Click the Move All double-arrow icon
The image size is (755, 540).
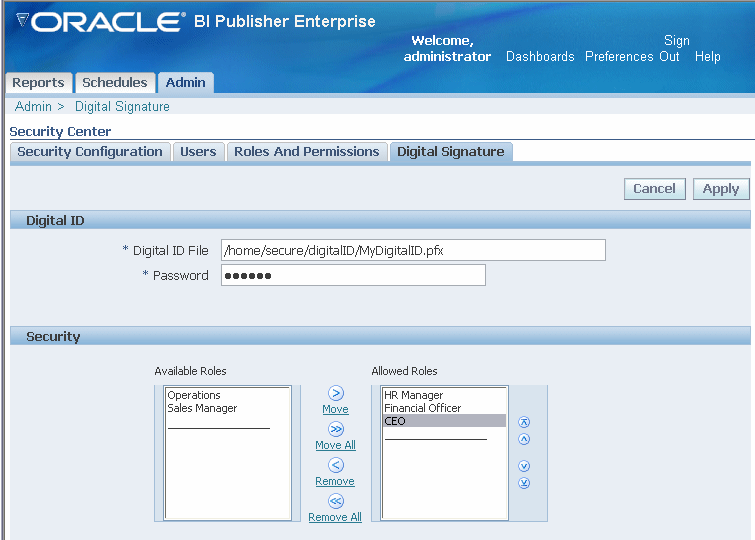pos(336,429)
